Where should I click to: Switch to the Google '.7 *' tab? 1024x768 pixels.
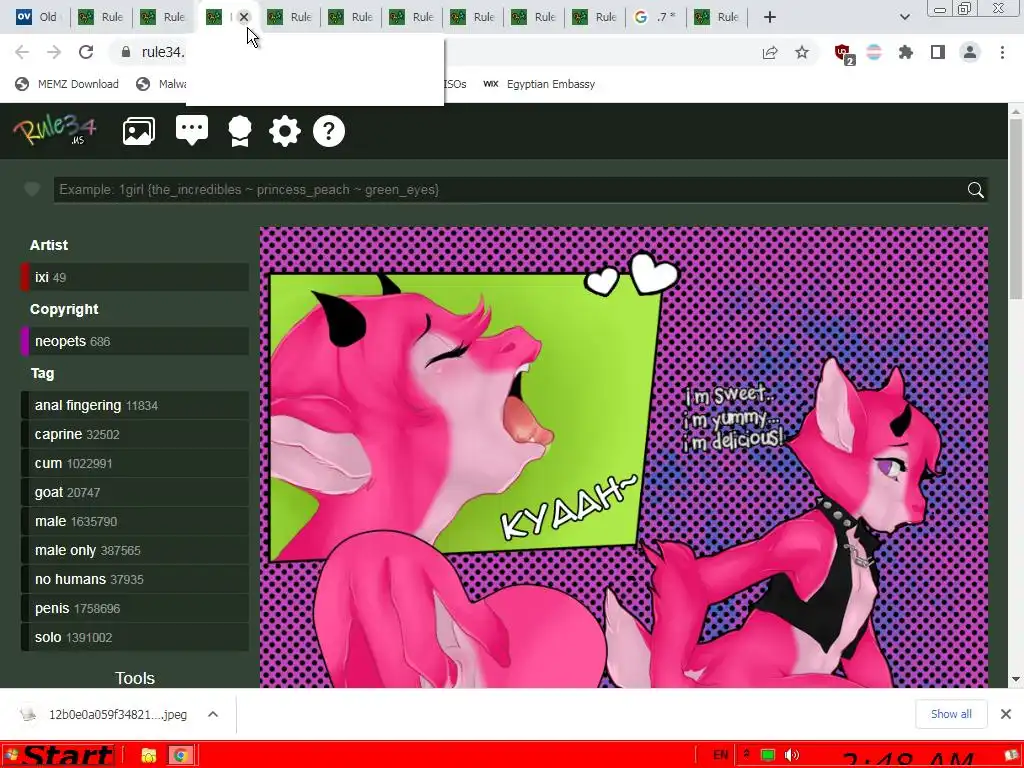click(x=655, y=17)
